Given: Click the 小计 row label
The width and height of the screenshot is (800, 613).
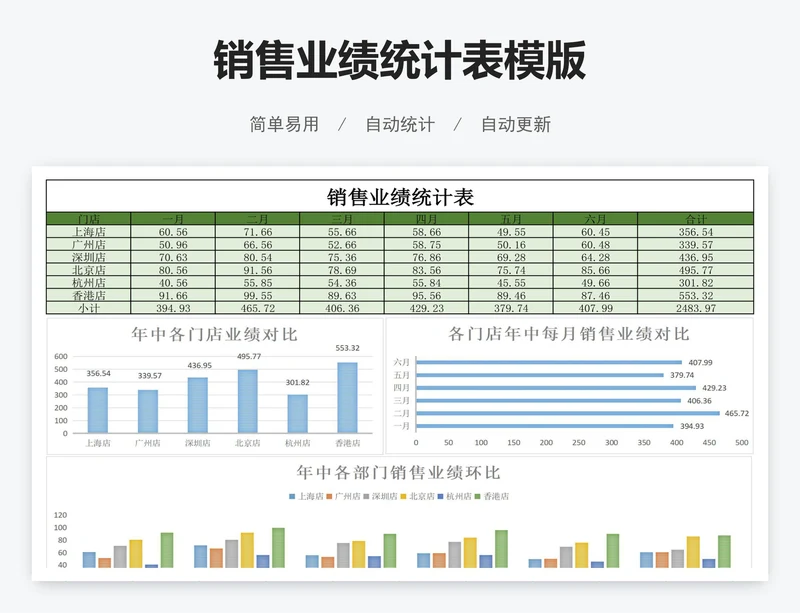Looking at the screenshot, I should (89, 308).
